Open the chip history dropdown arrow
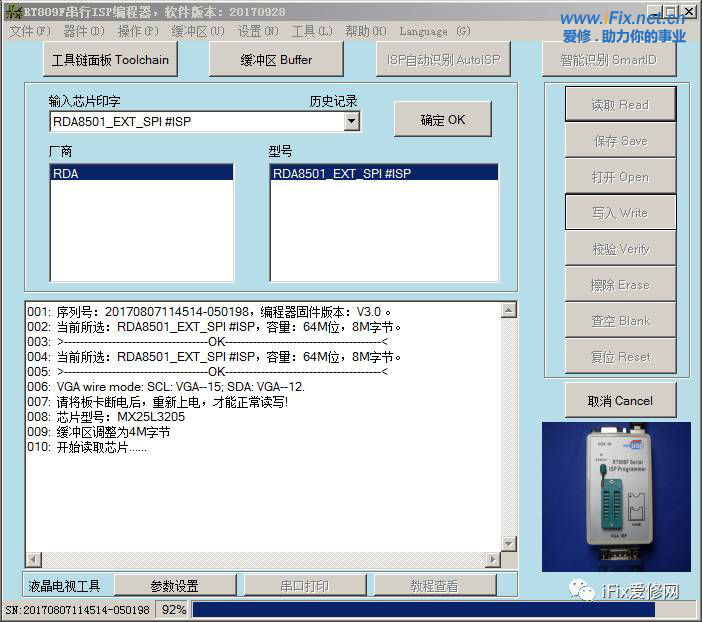The image size is (702, 622). tap(351, 121)
